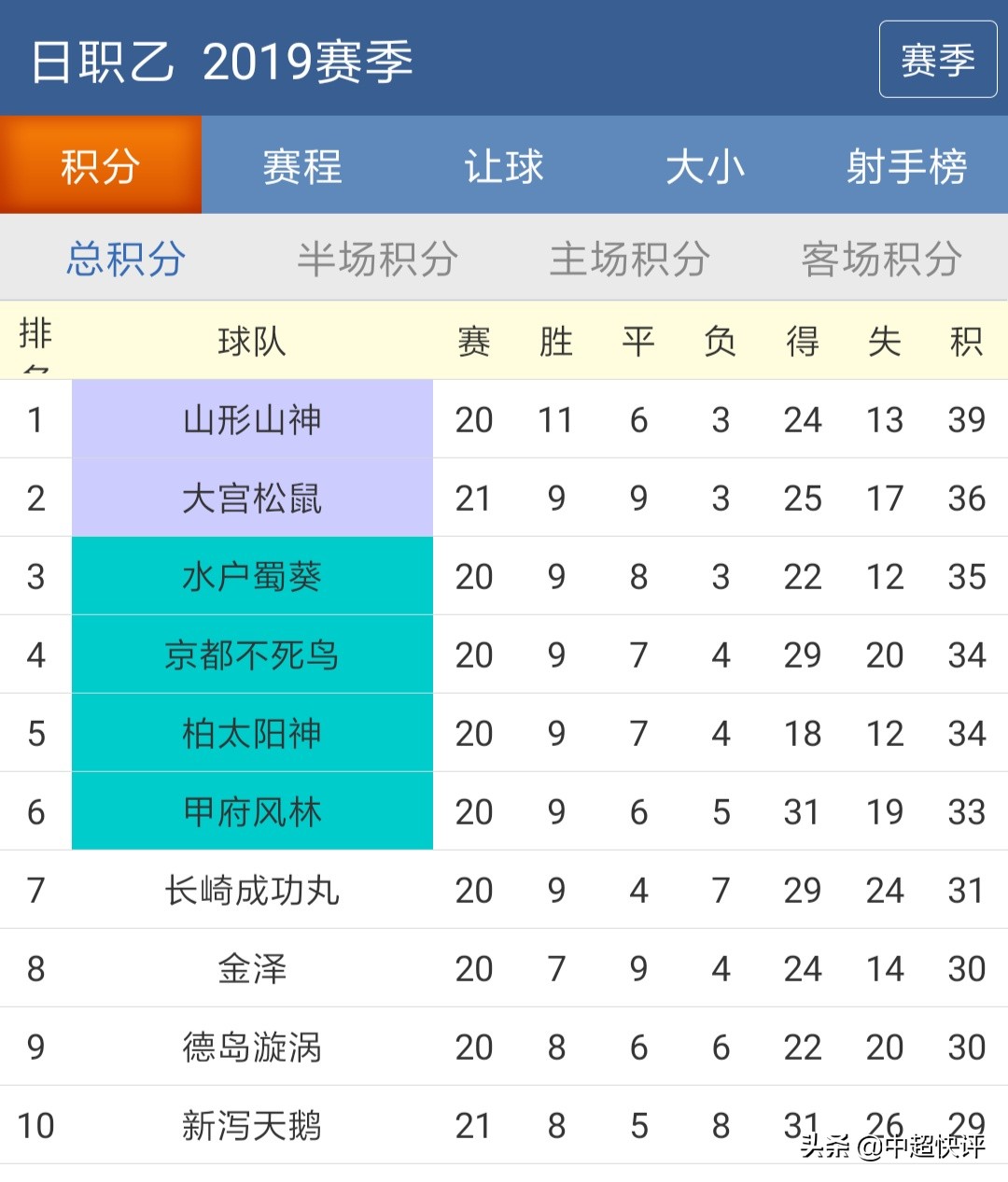The image size is (1008, 1182).
Task: Select 长崎成功丸 in the table
Action: (252, 890)
